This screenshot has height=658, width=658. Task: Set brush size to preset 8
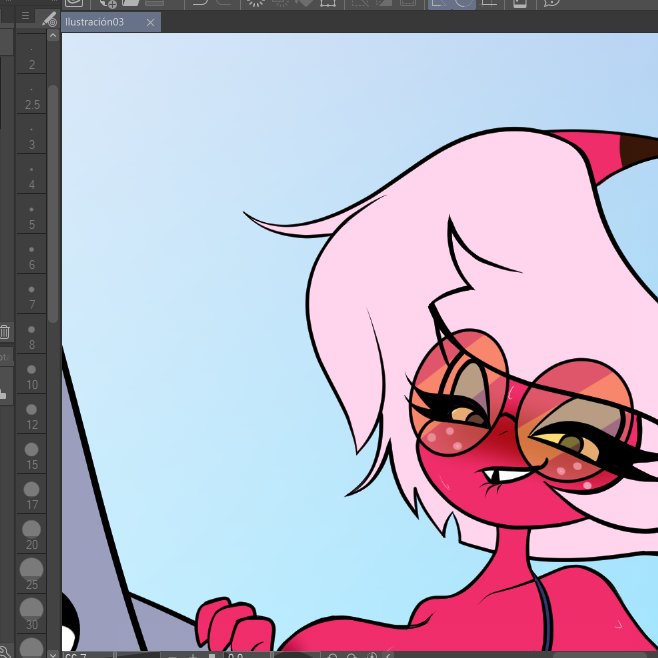click(x=31, y=334)
